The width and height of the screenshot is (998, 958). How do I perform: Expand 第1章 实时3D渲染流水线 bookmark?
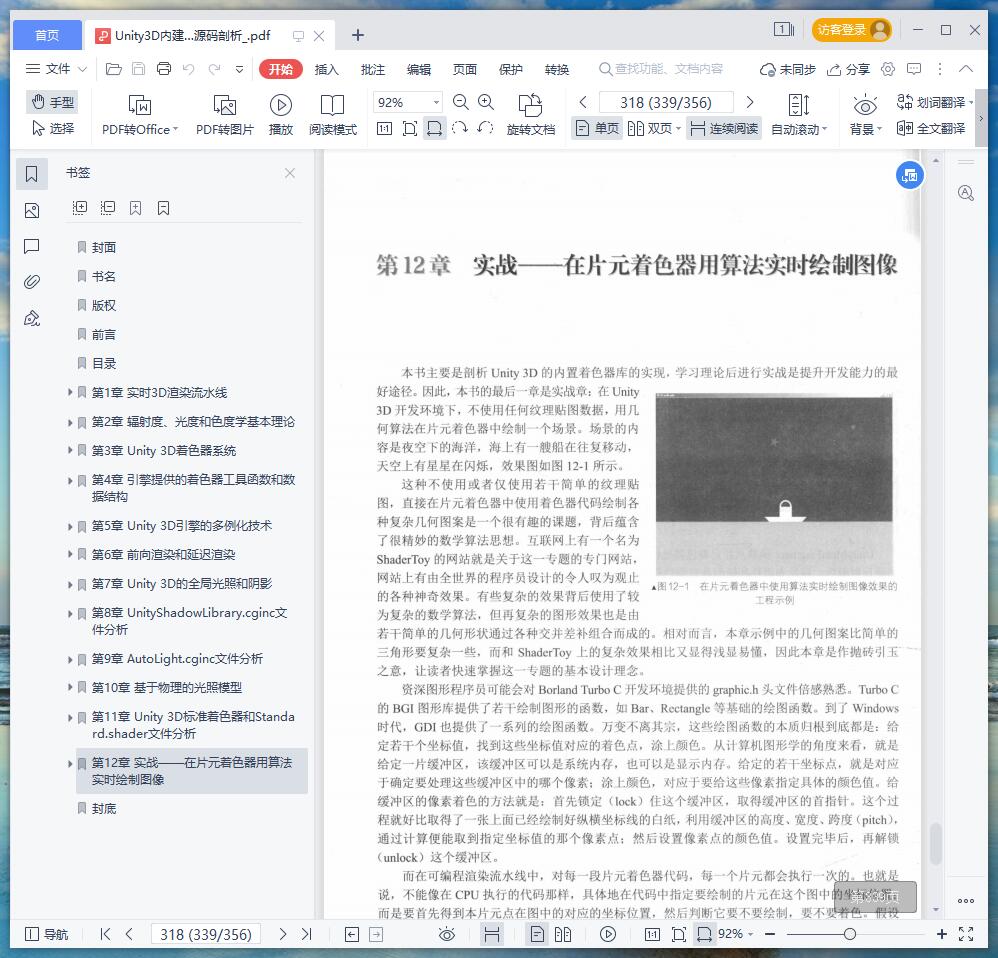[x=70, y=392]
